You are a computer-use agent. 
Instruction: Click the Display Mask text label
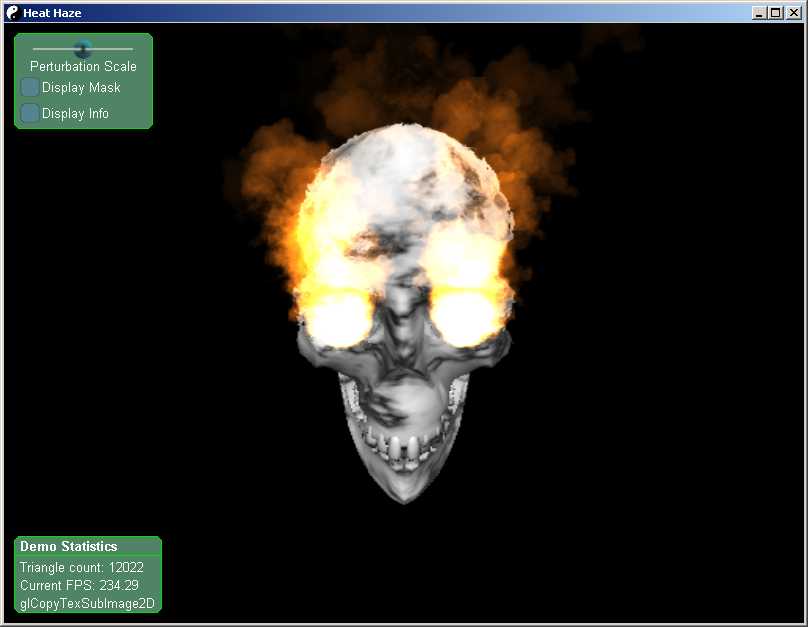pos(81,88)
